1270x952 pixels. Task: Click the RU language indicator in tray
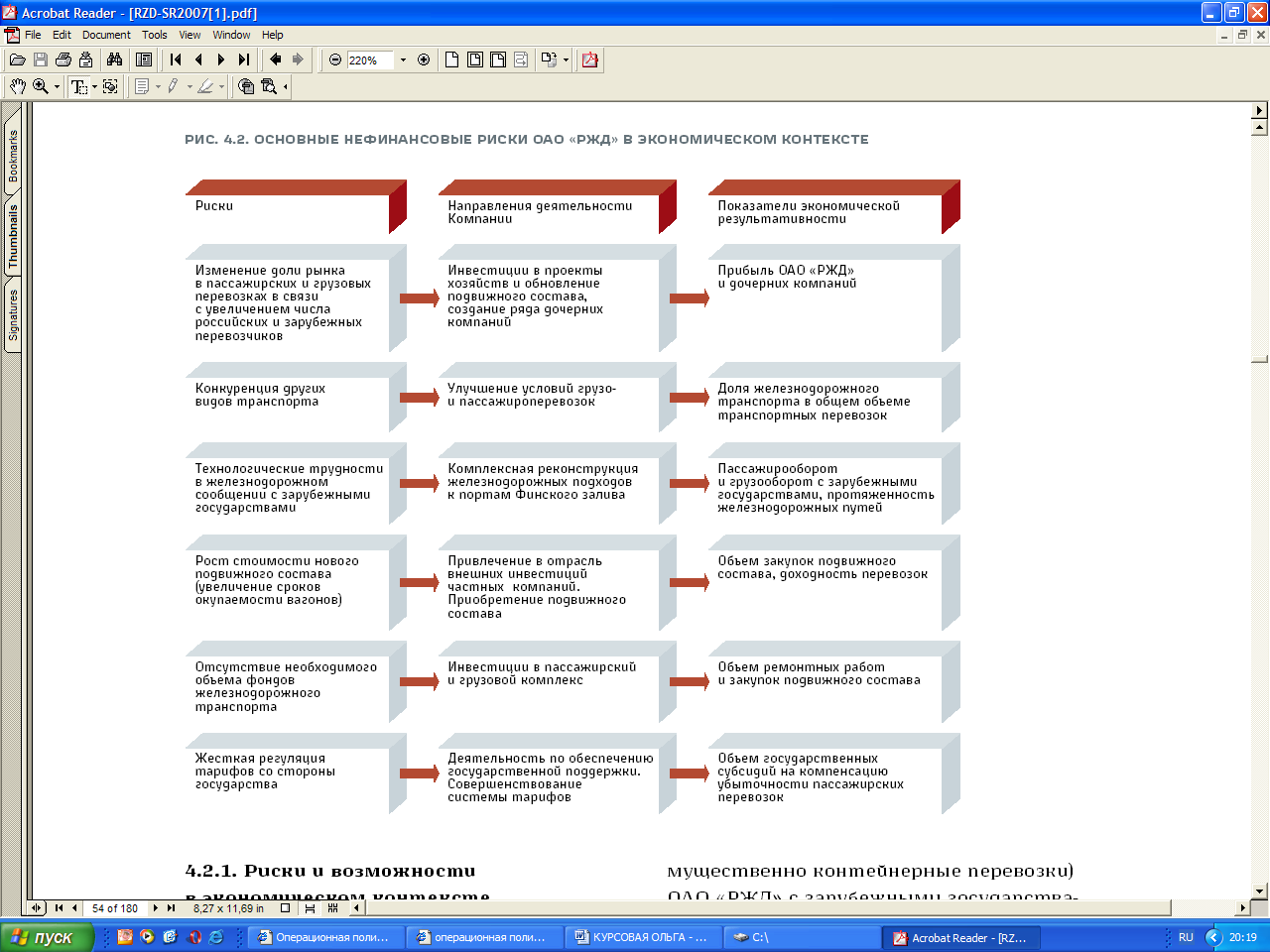[1187, 937]
